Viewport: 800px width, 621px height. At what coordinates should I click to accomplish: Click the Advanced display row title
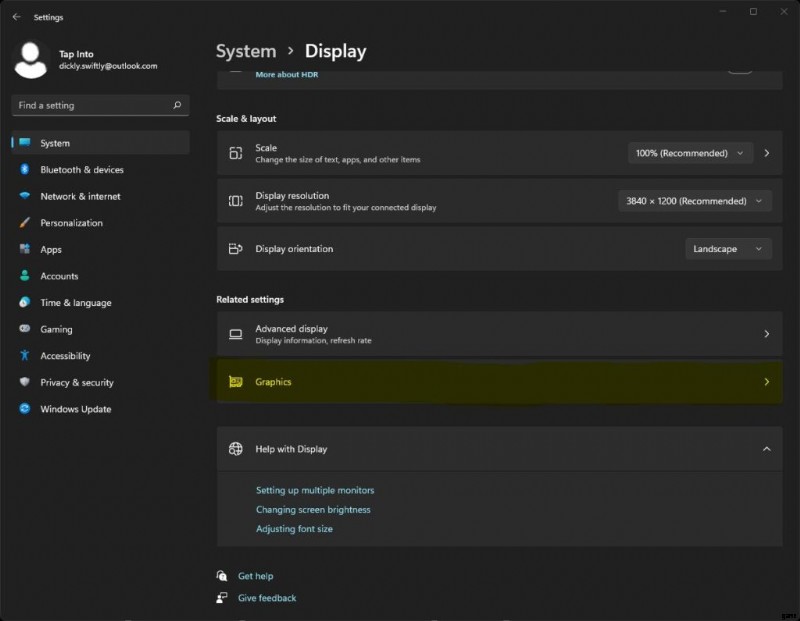click(x=291, y=329)
